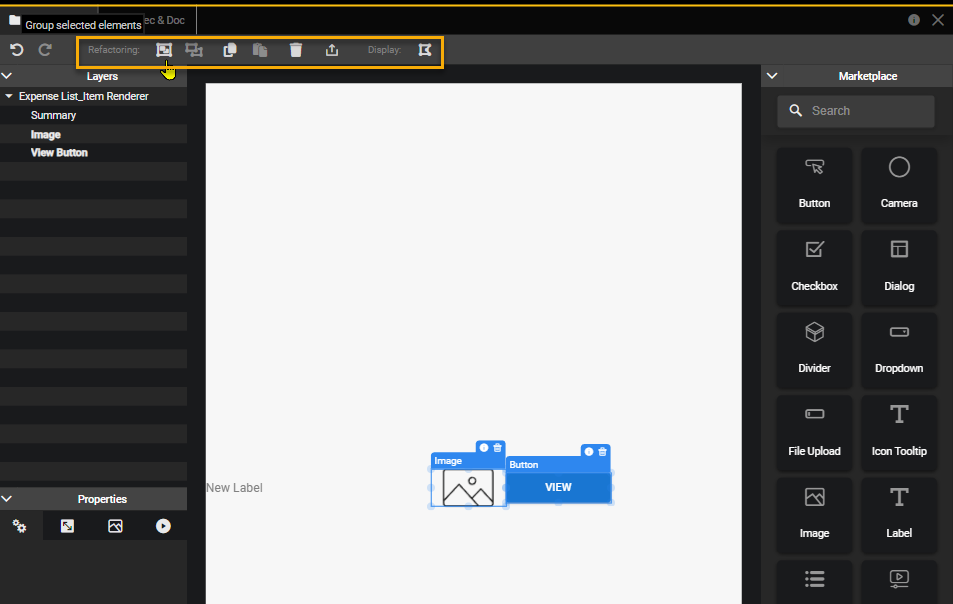Image resolution: width=953 pixels, height=604 pixels.
Task: Collapse the Properties panel chevron
Action: coord(7,499)
